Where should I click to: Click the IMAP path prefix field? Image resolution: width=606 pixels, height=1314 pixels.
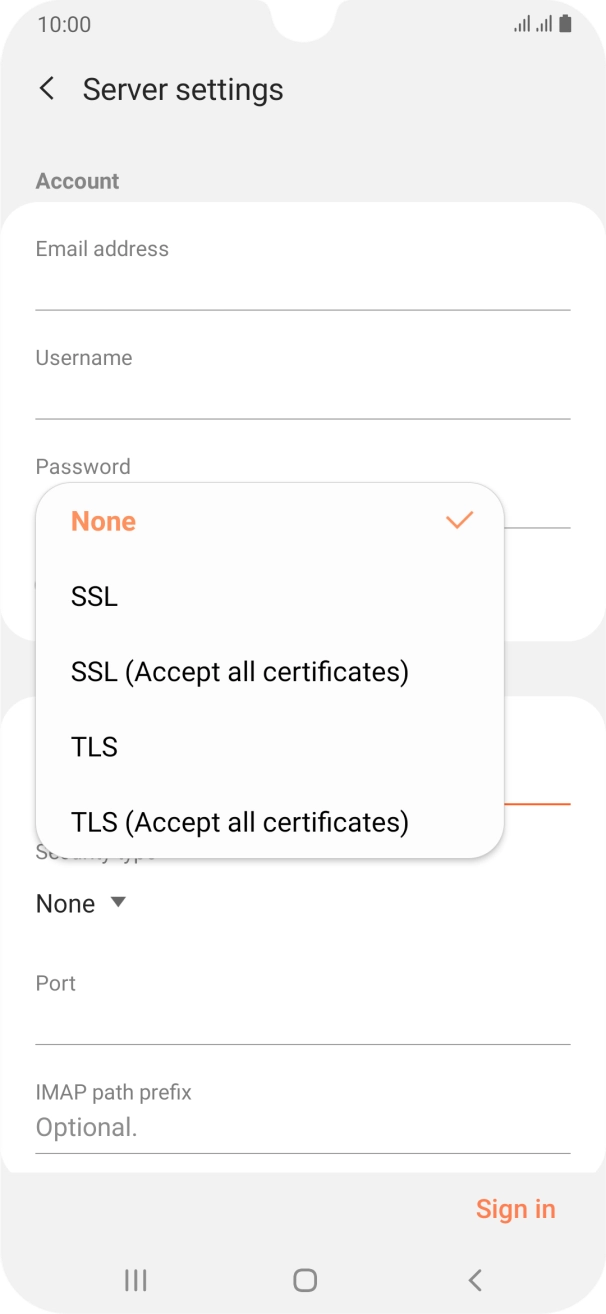[x=302, y=1128]
